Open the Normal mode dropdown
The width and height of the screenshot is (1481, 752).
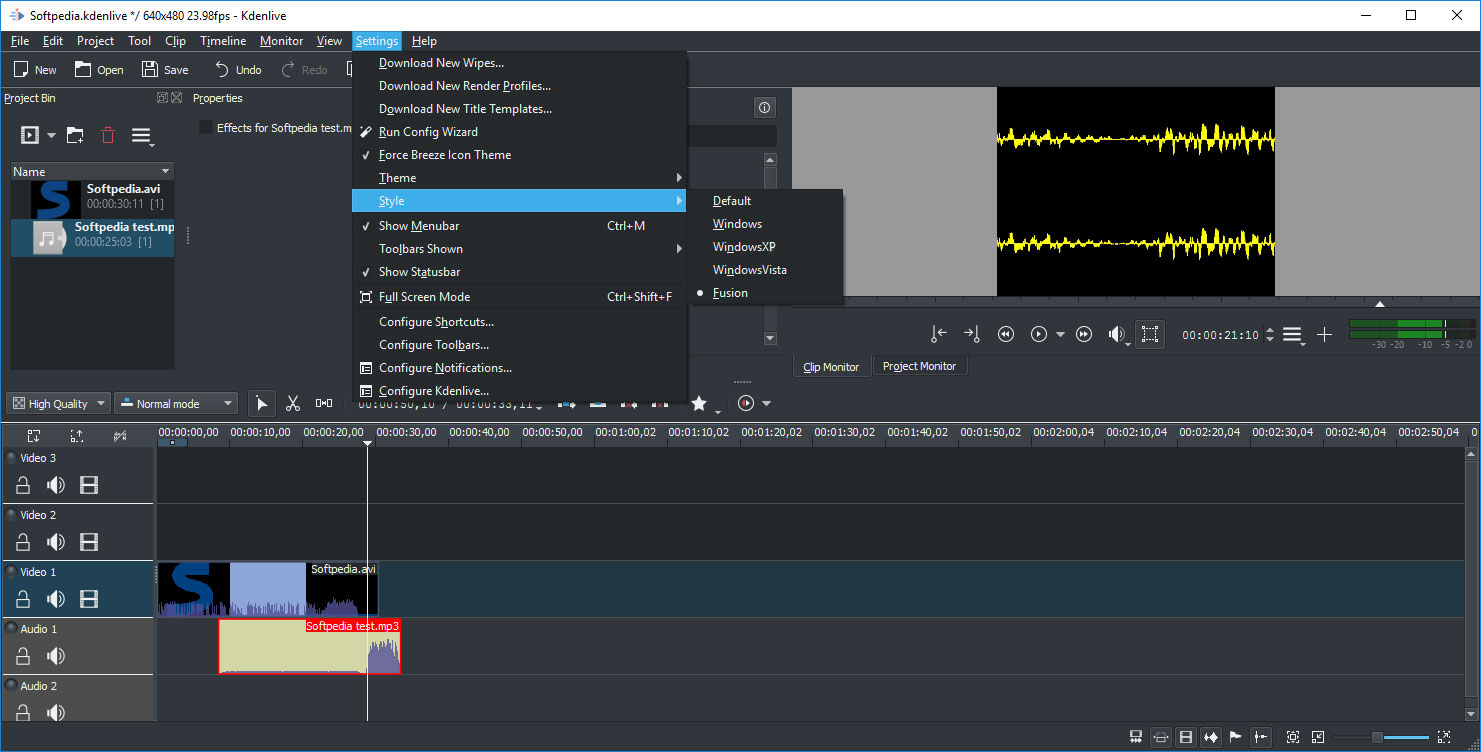tap(175, 403)
